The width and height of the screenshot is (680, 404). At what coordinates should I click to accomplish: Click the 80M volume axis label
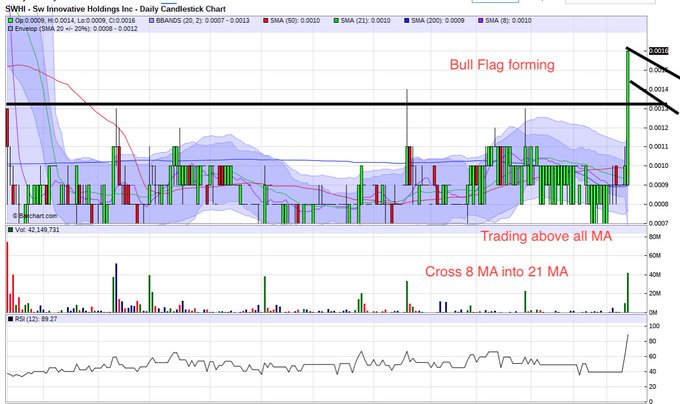coord(654,237)
